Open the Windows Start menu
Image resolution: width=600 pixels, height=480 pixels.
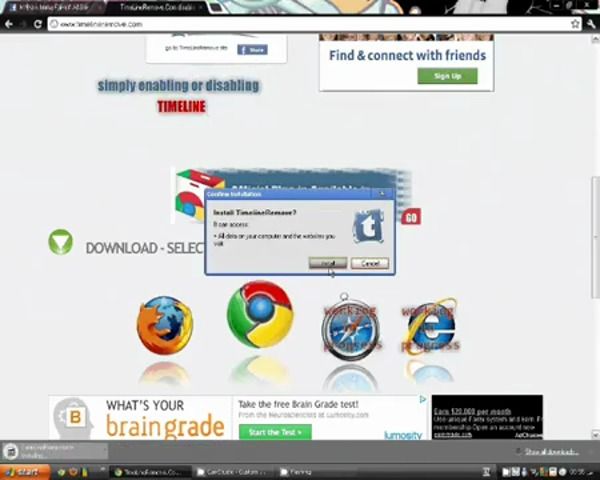tap(25, 472)
